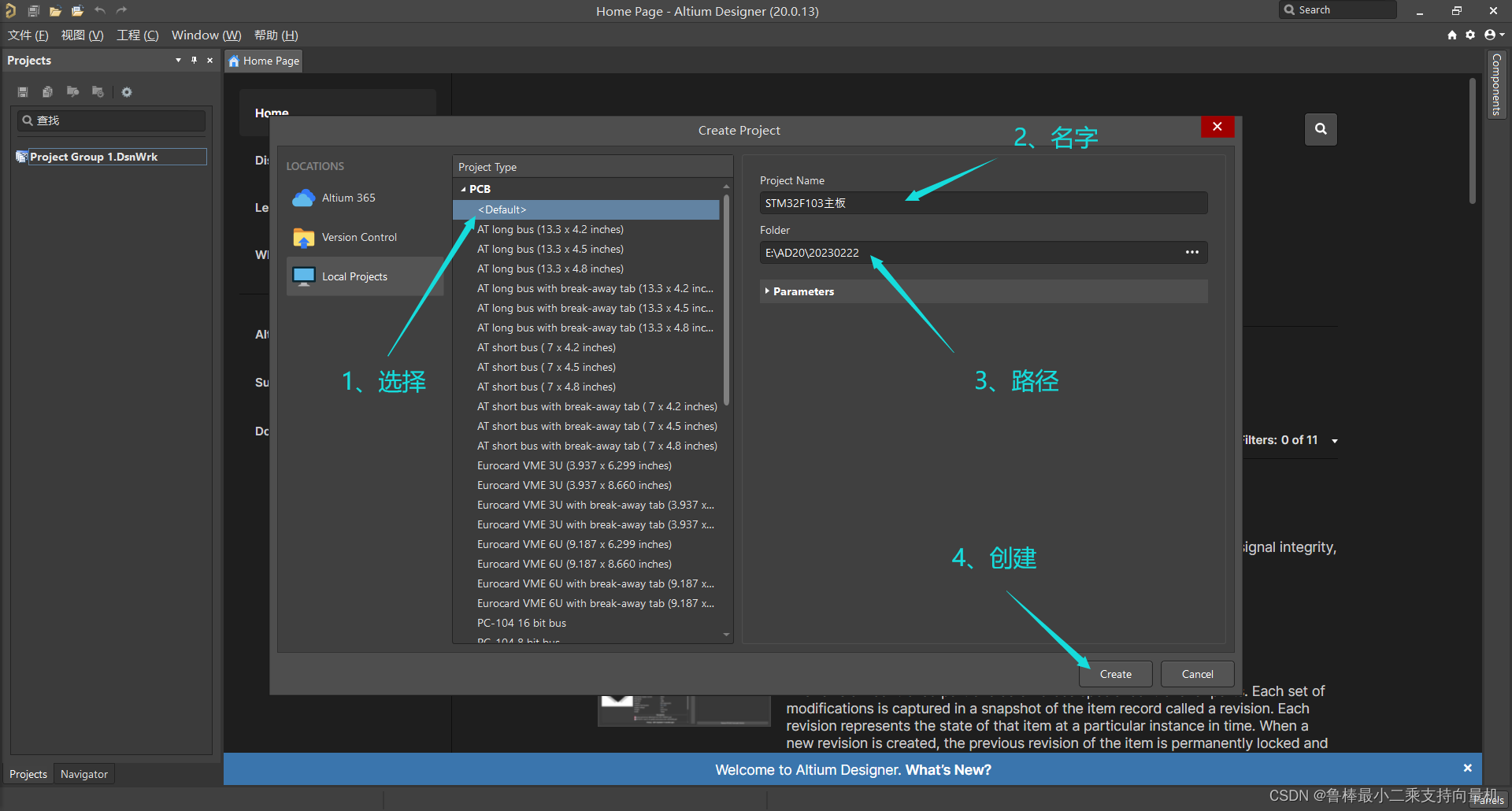This screenshot has width=1512, height=811.
Task: Click the open folder icon in title bar
Action: [x=55, y=11]
